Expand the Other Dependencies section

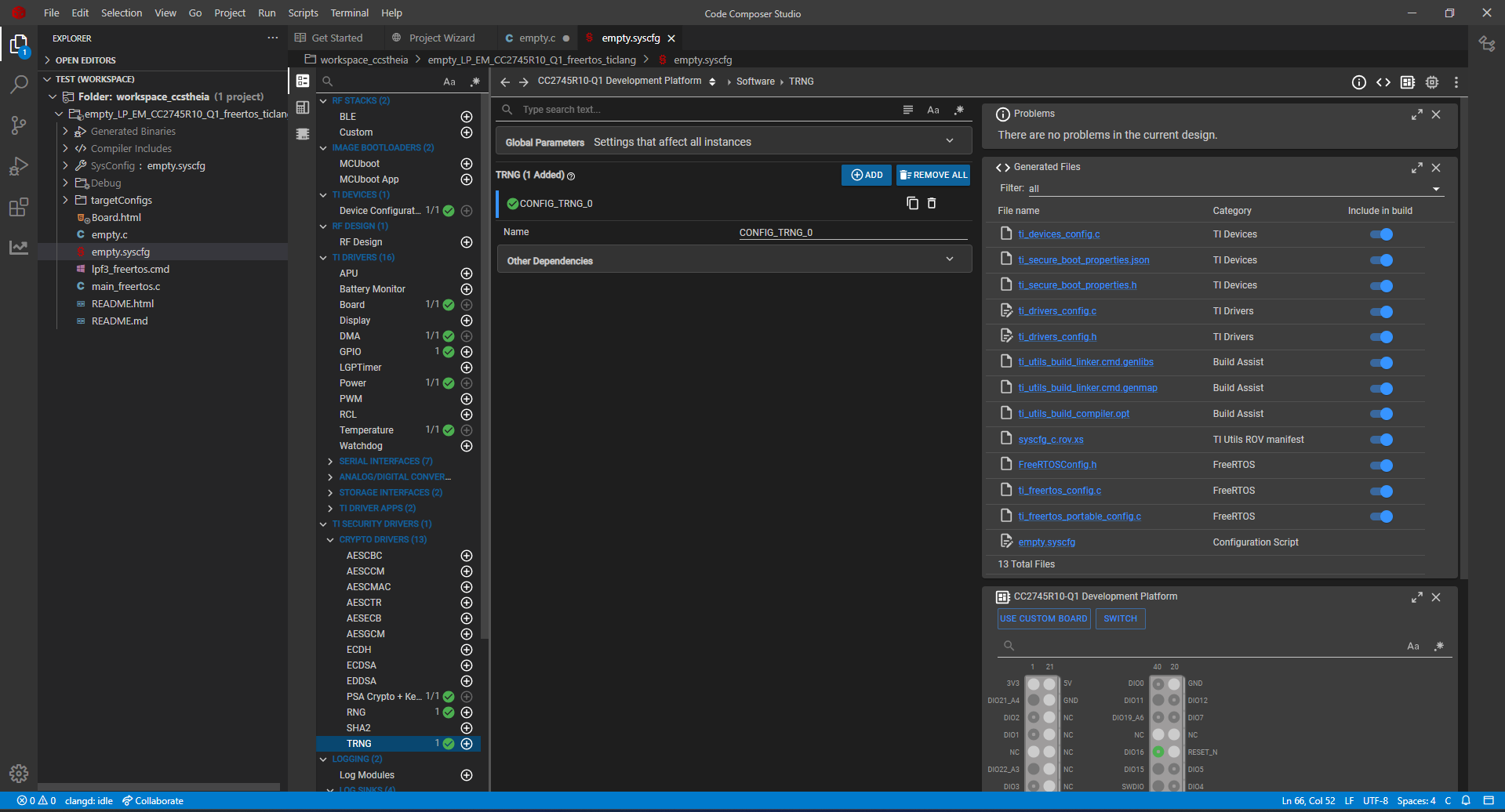coord(950,259)
